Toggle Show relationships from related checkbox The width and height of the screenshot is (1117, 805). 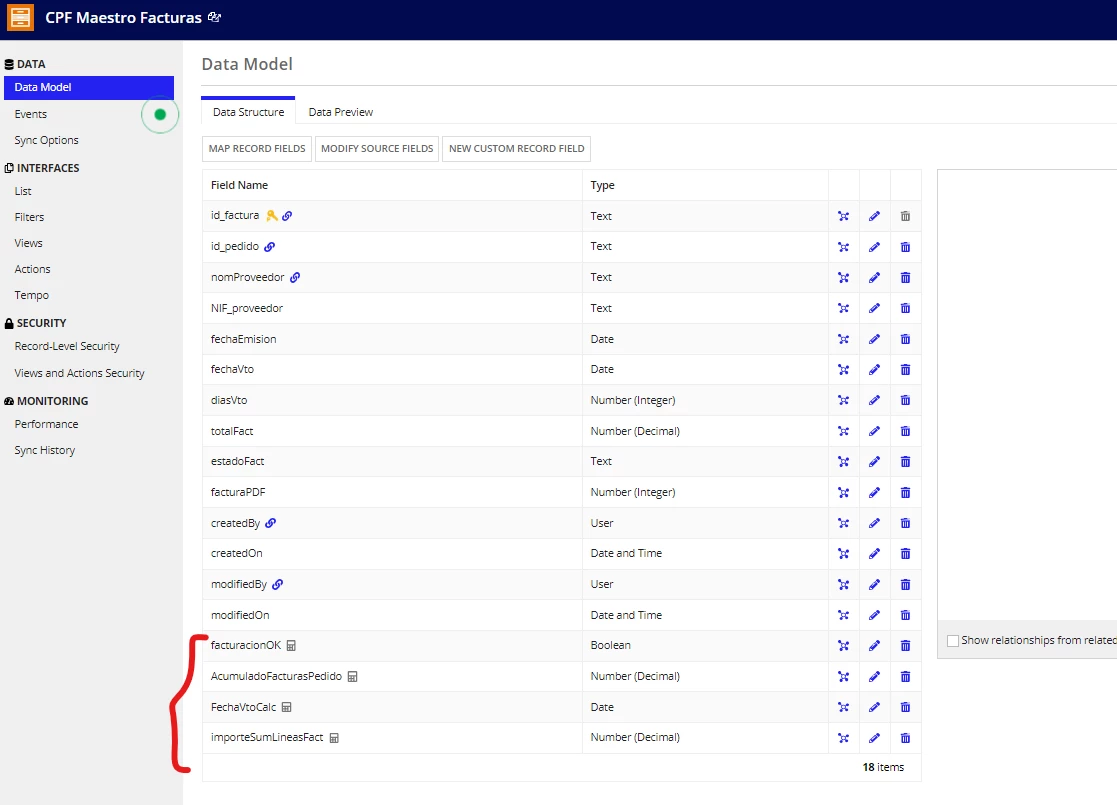pos(952,640)
